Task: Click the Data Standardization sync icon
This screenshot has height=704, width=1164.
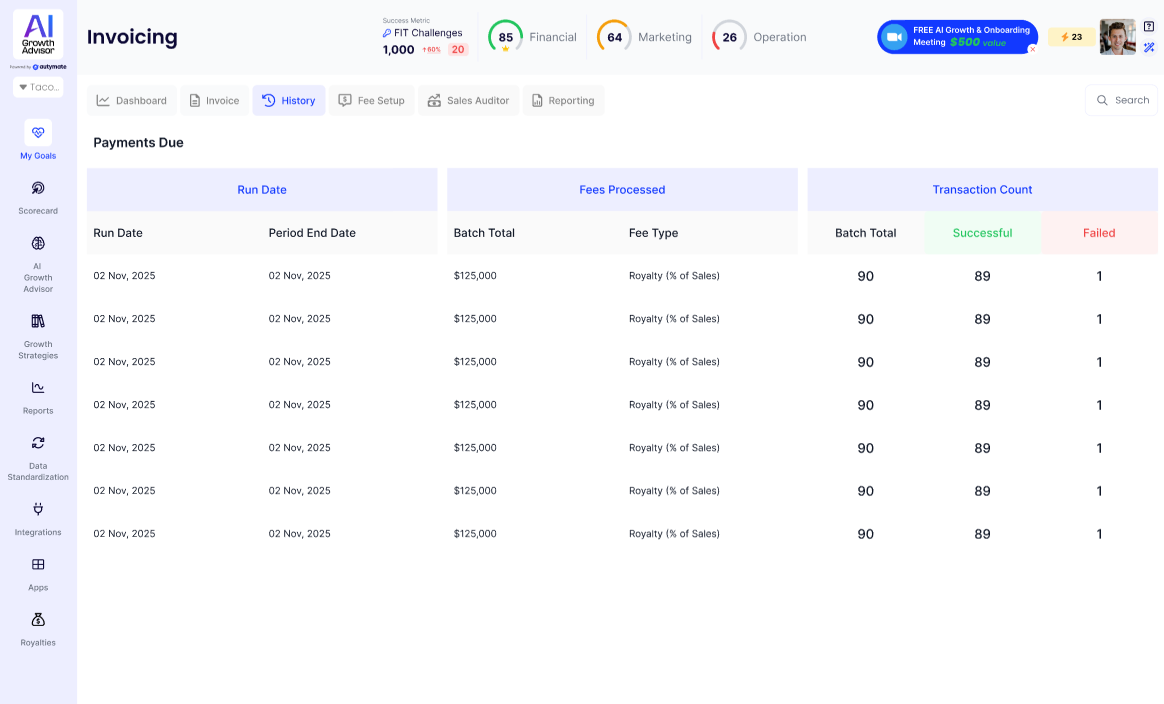Action: pos(38,443)
